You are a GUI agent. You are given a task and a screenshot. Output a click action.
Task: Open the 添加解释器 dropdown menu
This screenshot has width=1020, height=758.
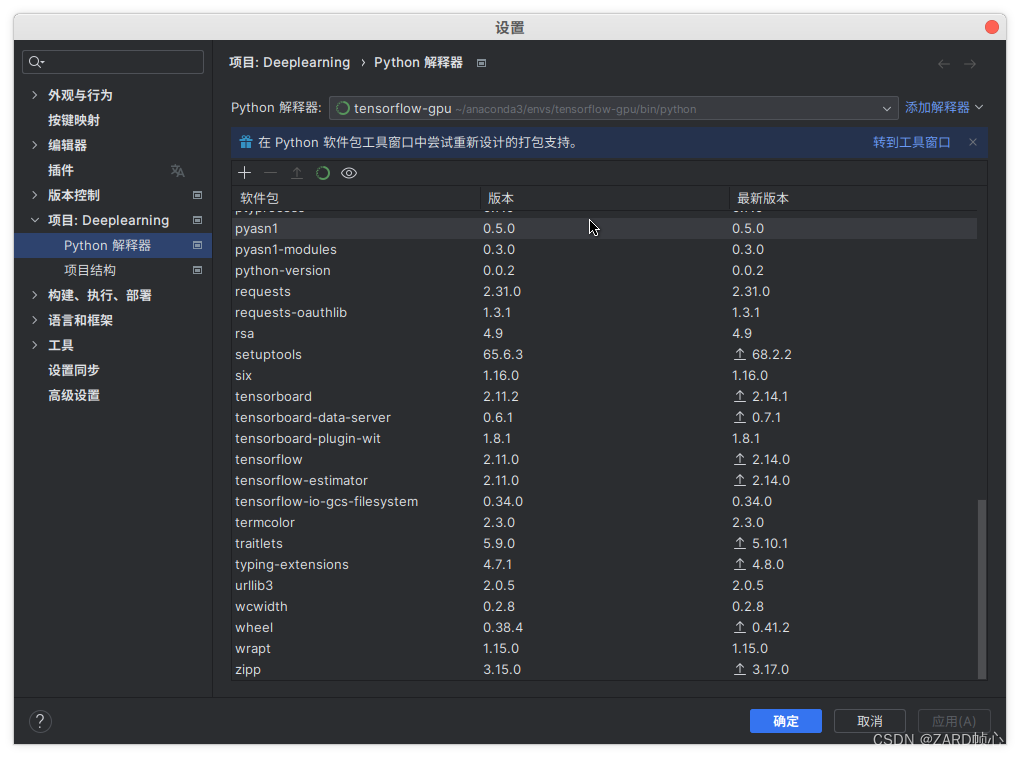[944, 107]
